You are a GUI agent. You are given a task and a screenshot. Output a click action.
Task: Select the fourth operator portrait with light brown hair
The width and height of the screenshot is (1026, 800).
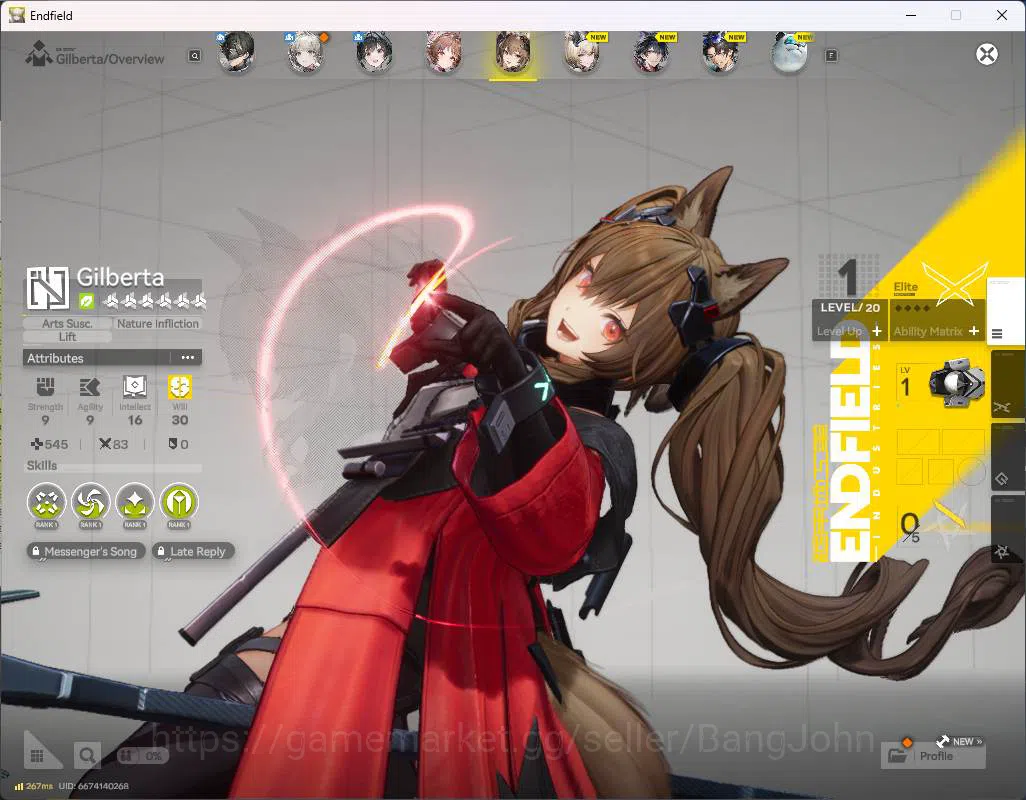point(444,52)
